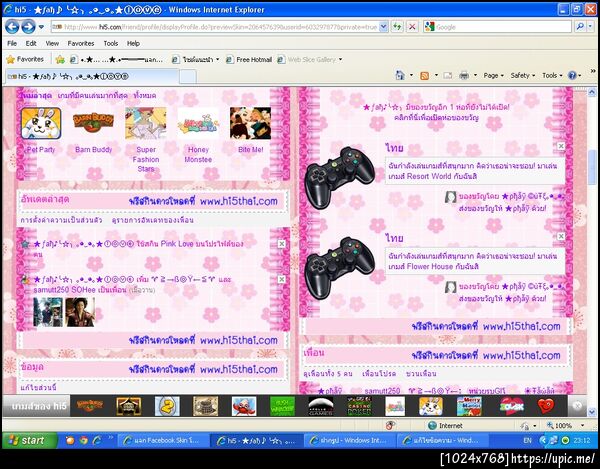Viewport: 600px width, 469px height.
Task: Expand the address bar history dropdown
Action: [383, 27]
